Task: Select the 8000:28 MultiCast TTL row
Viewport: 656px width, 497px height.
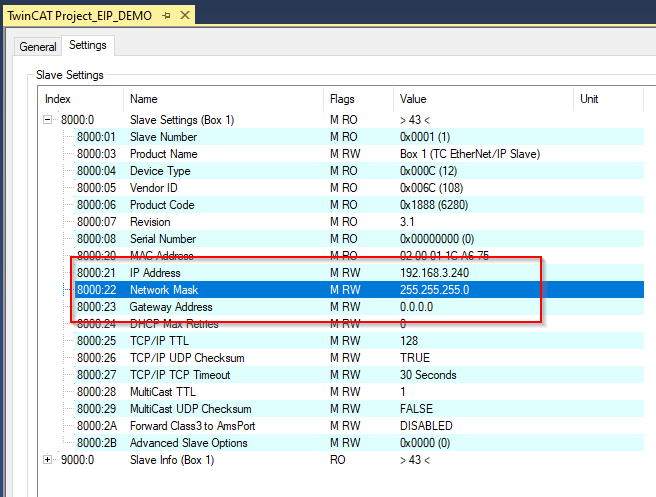Action: tap(360, 392)
